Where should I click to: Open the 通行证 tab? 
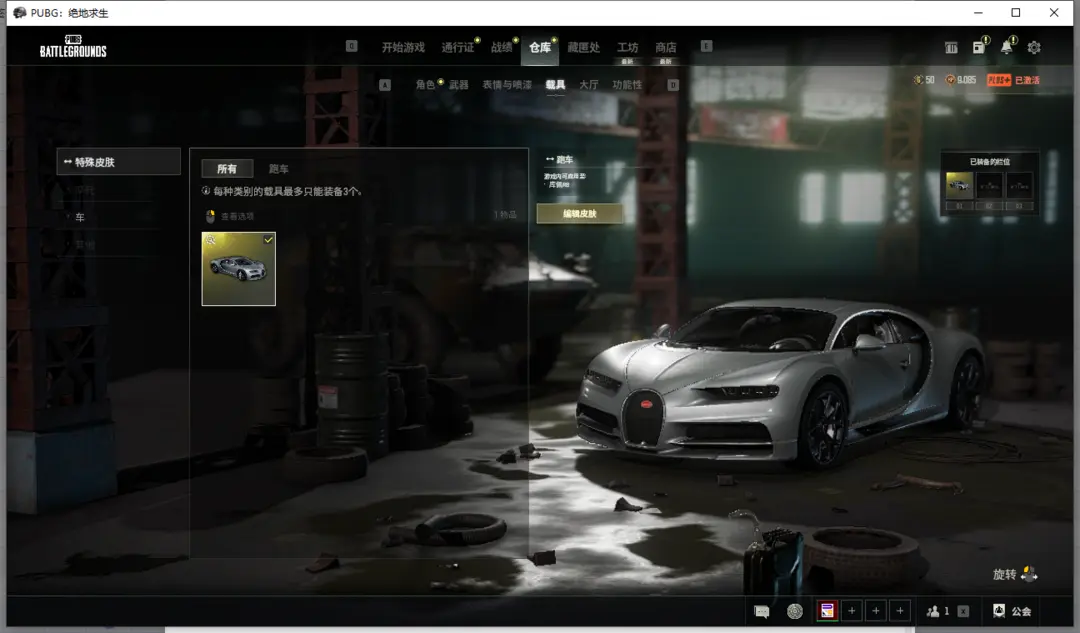[x=457, y=47]
